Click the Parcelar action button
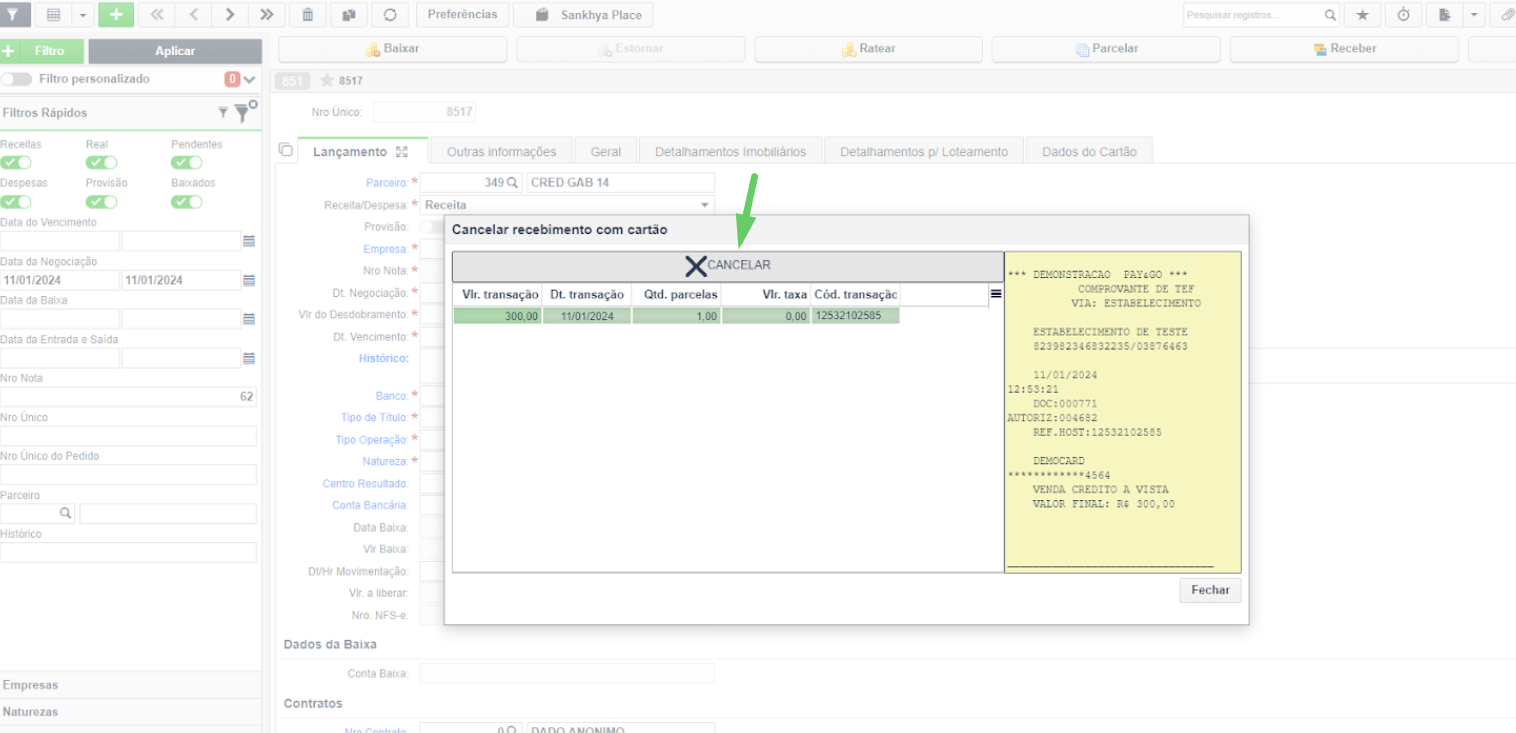Screen dimensions: 1516x733 (x=1107, y=49)
